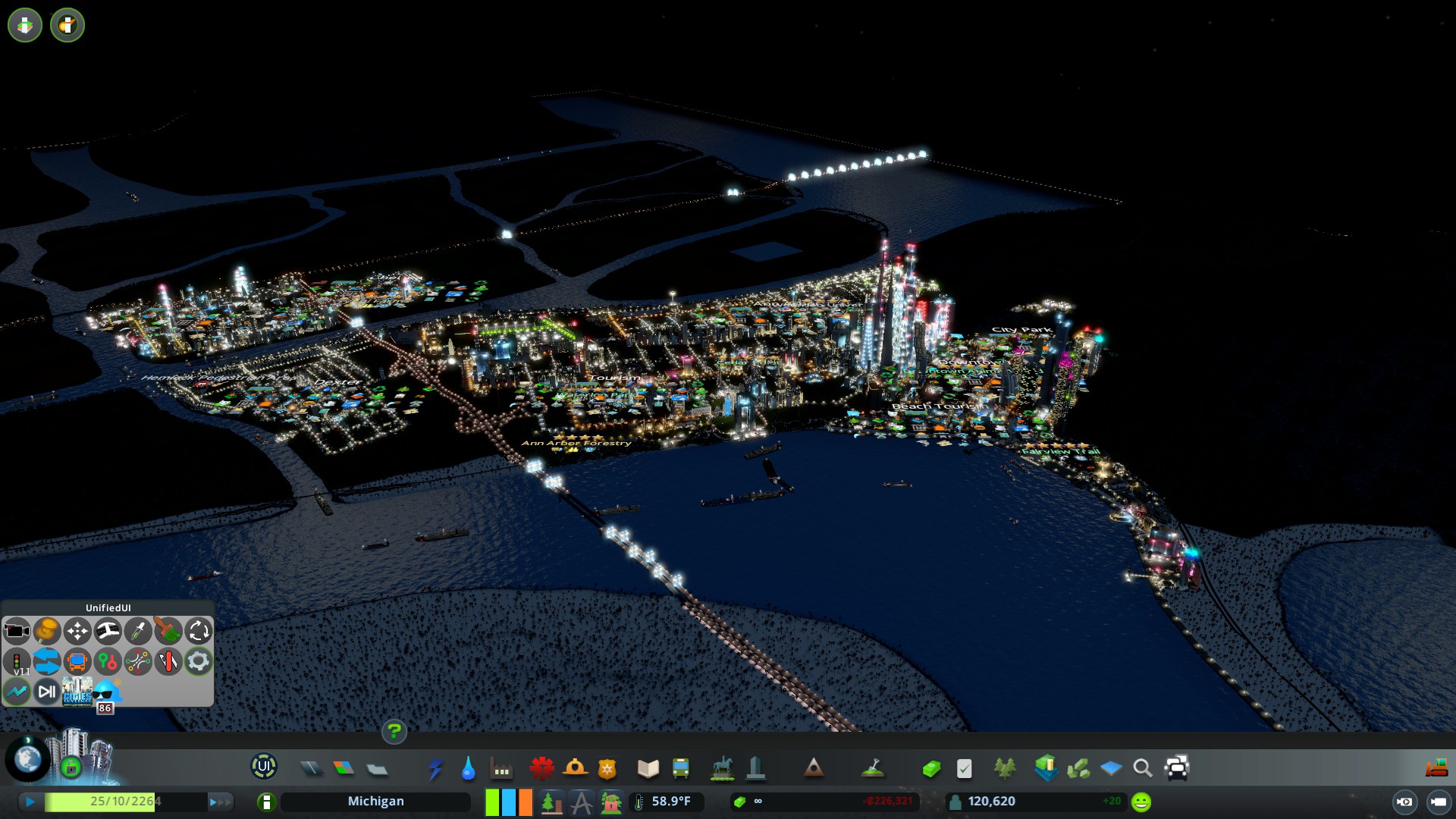Open Improved Public Transport bus icon

point(77,661)
